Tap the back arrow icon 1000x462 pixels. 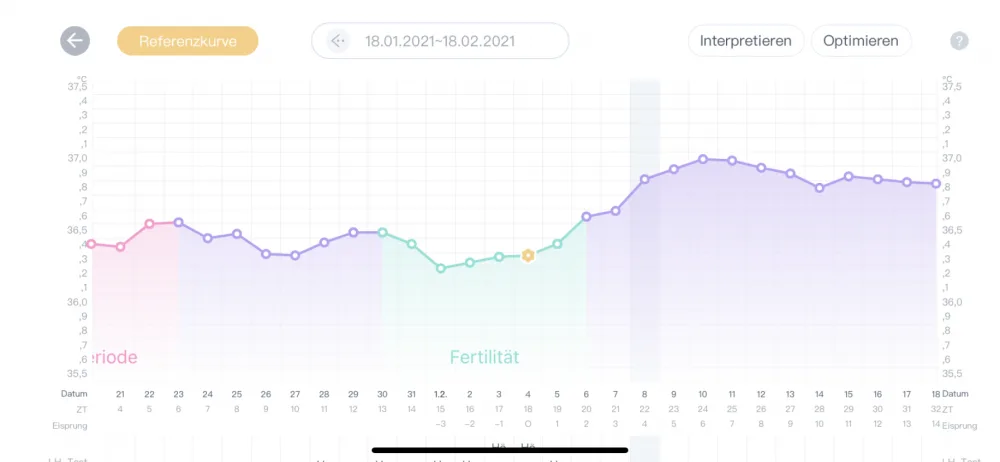75,41
